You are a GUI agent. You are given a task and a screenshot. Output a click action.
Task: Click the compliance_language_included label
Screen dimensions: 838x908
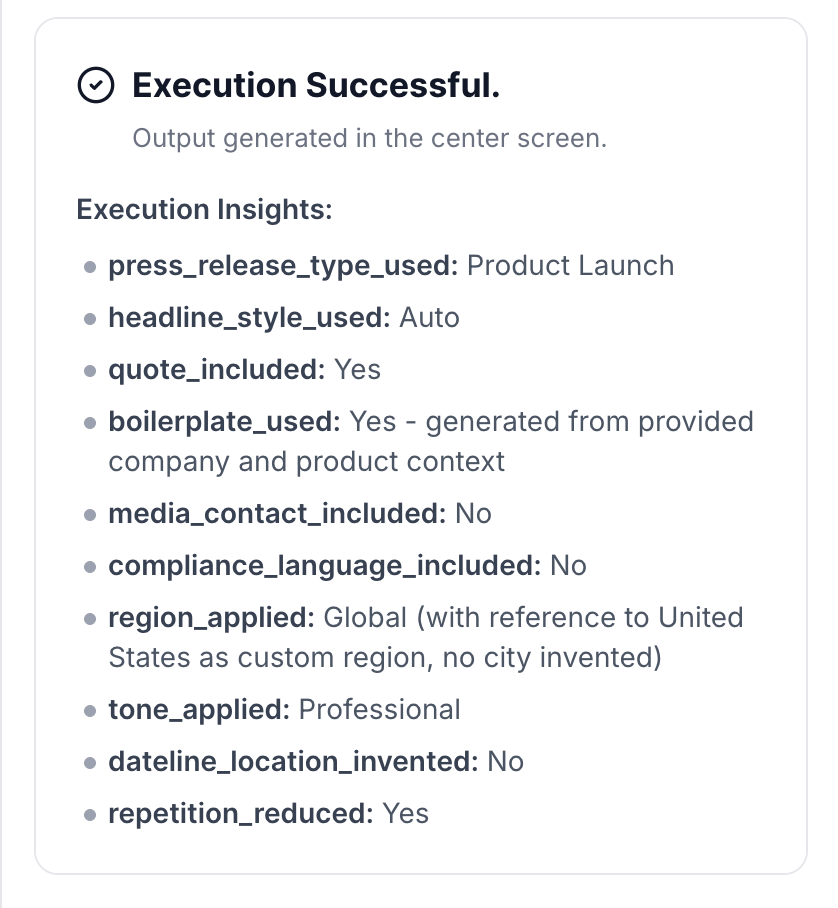[325, 566]
